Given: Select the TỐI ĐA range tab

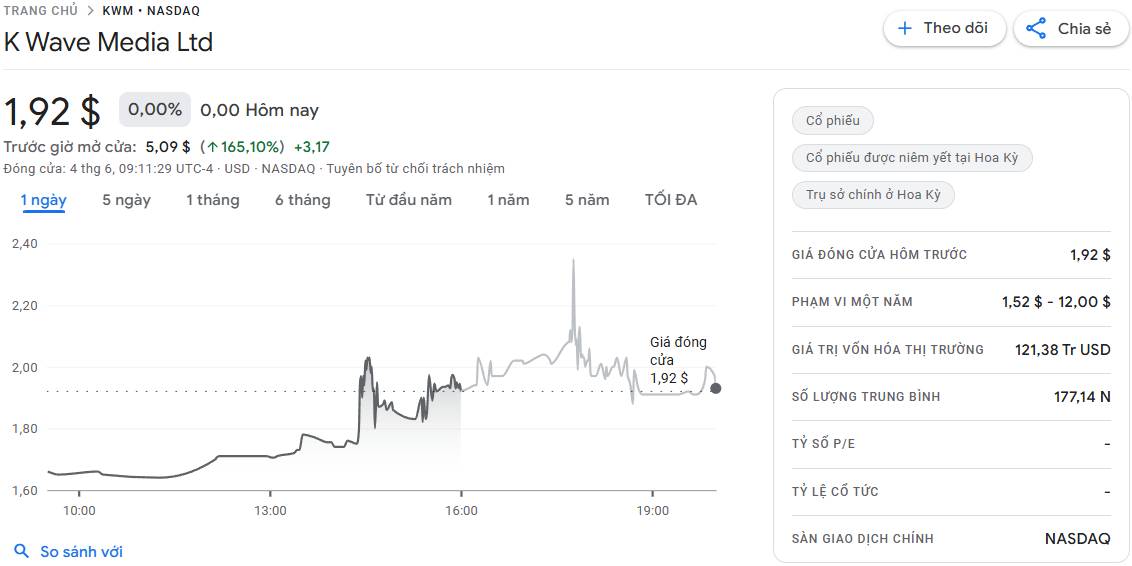Looking at the screenshot, I should point(671,200).
